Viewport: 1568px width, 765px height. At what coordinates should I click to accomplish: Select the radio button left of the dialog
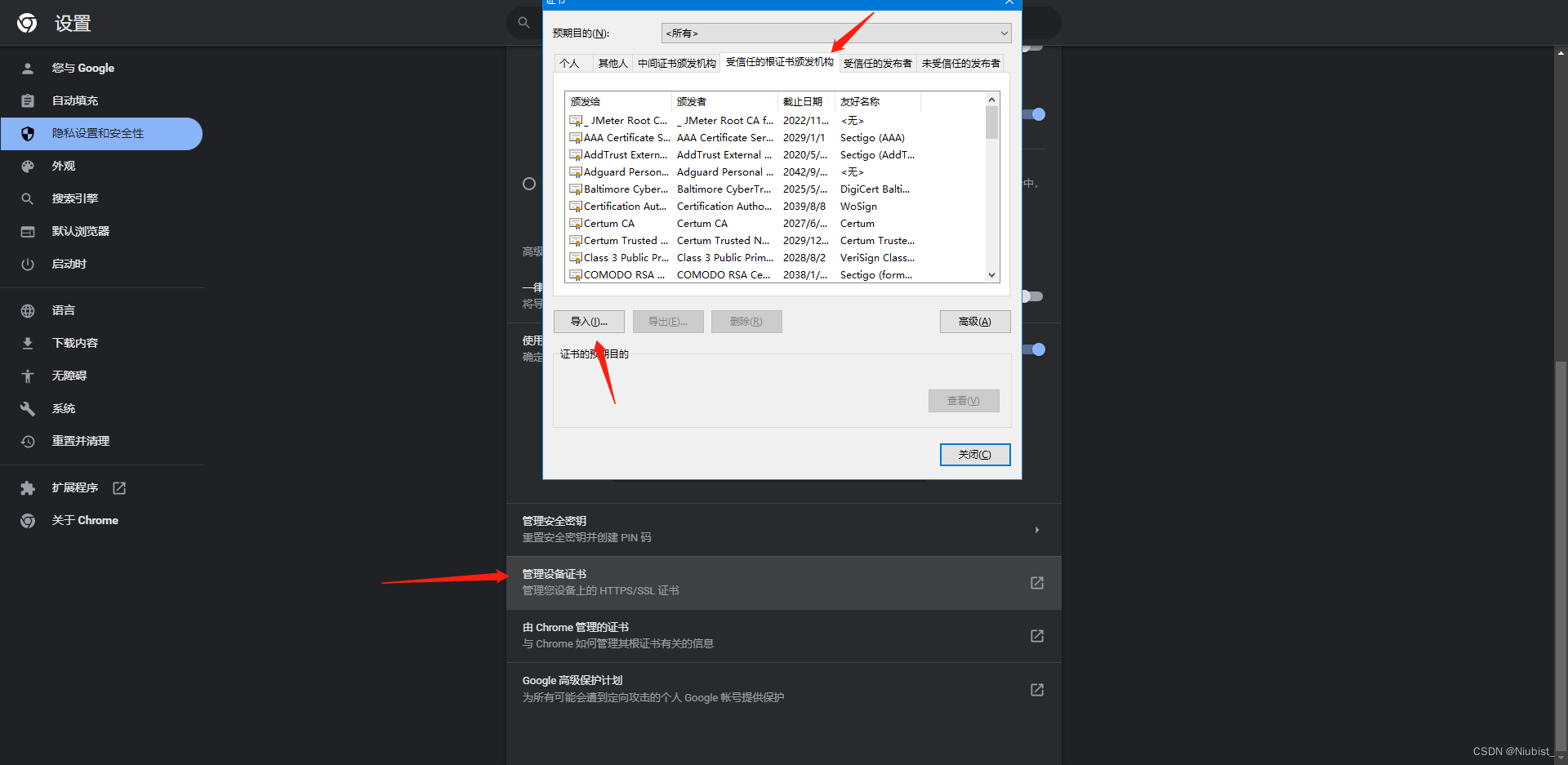[529, 184]
